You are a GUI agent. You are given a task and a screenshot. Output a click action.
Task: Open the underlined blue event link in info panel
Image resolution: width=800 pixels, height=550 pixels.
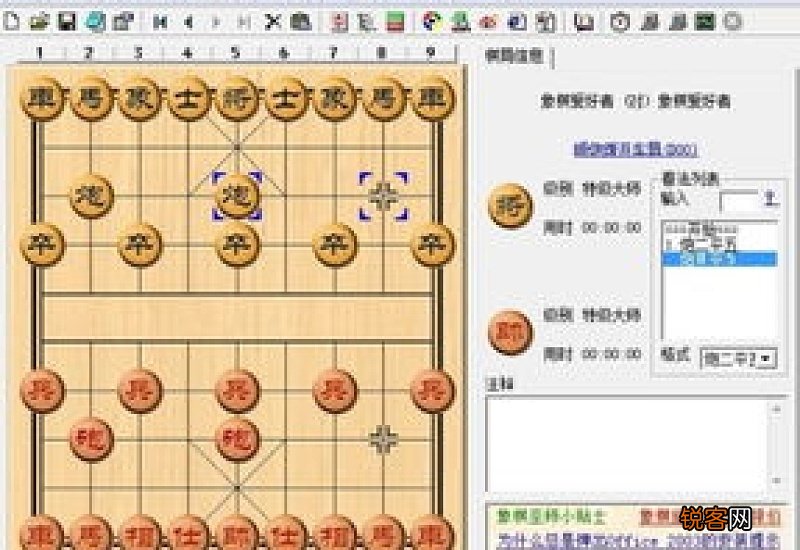635,149
